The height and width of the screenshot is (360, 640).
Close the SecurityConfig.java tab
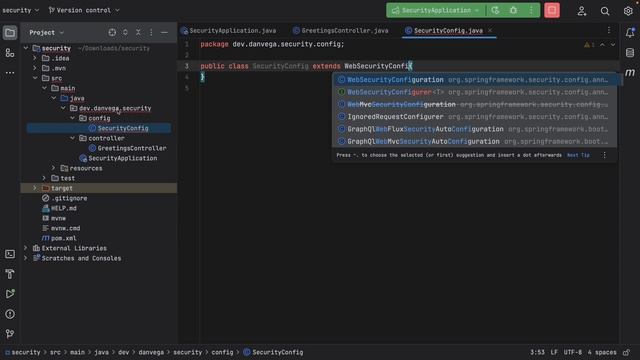click(x=490, y=30)
